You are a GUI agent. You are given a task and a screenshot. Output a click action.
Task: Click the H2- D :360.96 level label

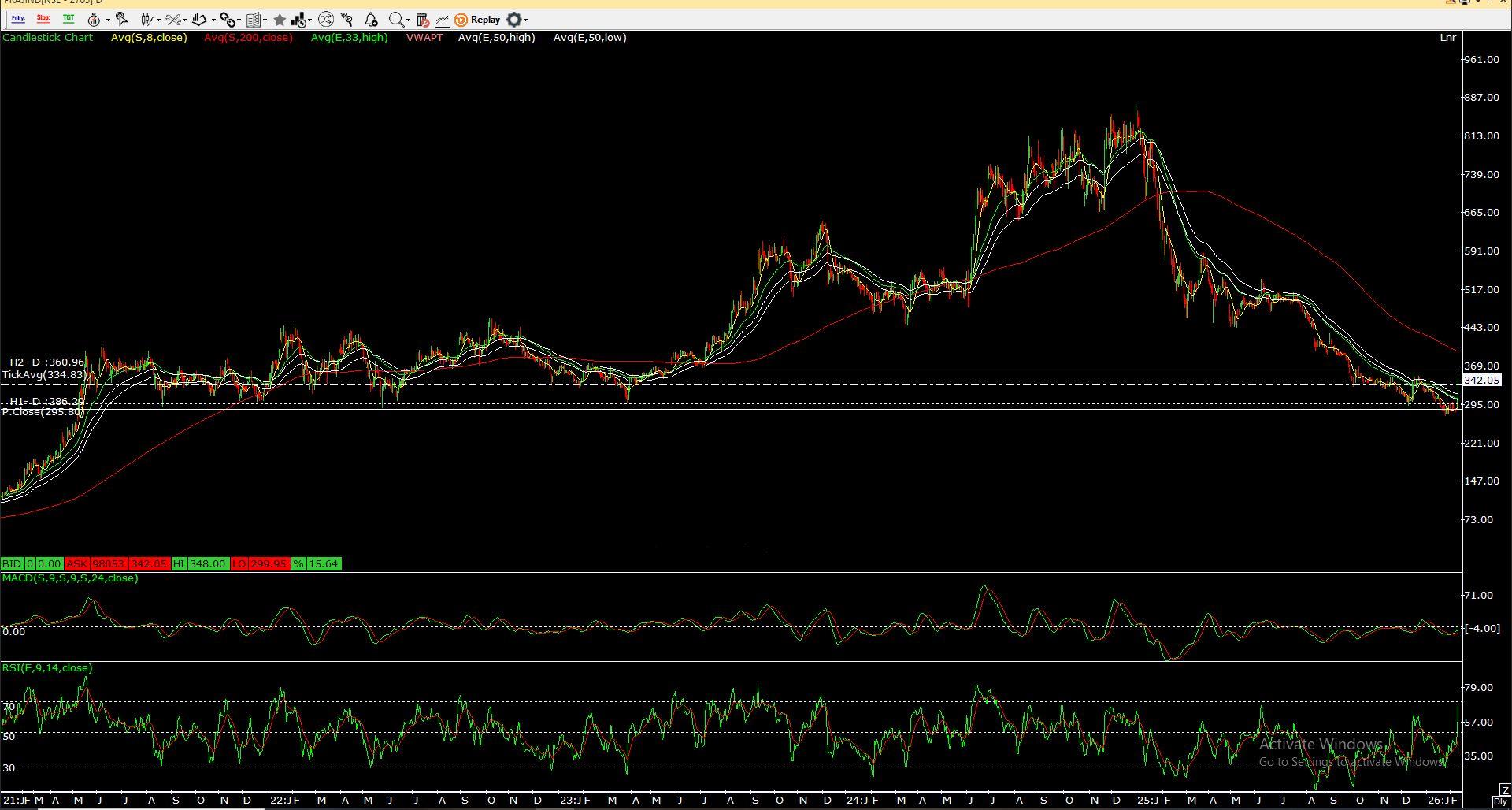coord(47,362)
